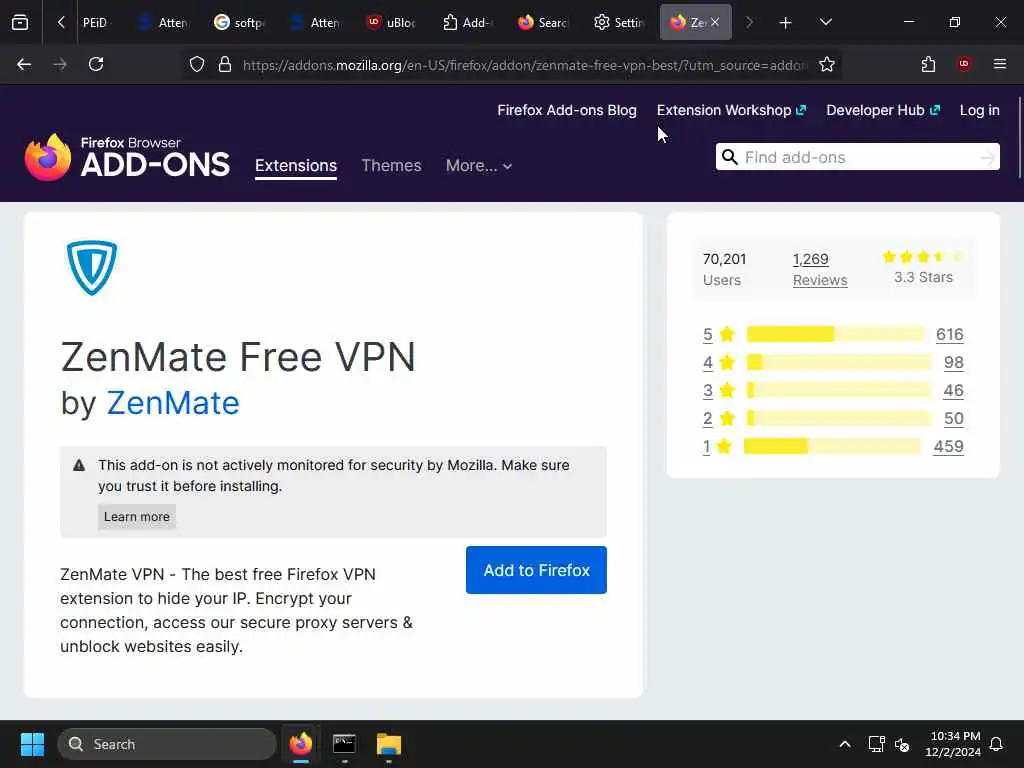
Task: Open a new tab with the plus icon
Action: [785, 22]
